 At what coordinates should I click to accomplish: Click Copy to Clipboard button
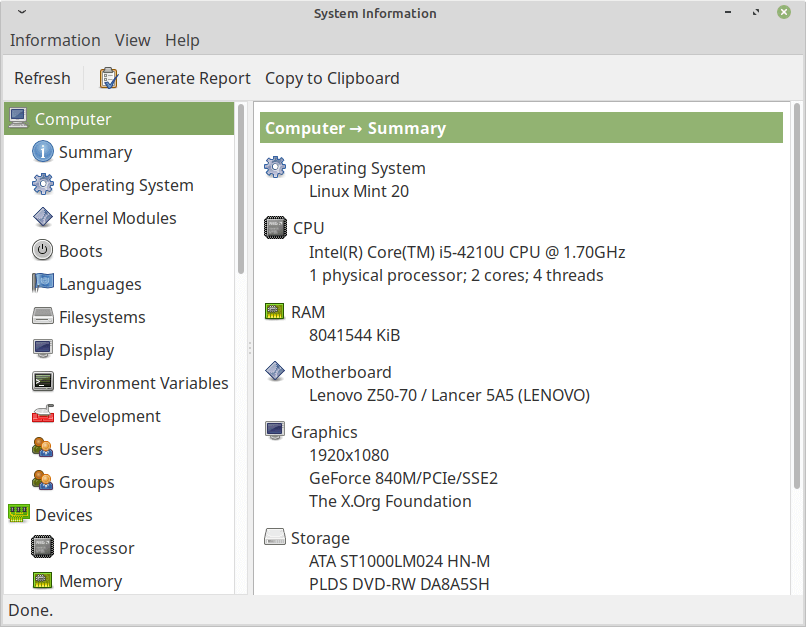[x=332, y=78]
